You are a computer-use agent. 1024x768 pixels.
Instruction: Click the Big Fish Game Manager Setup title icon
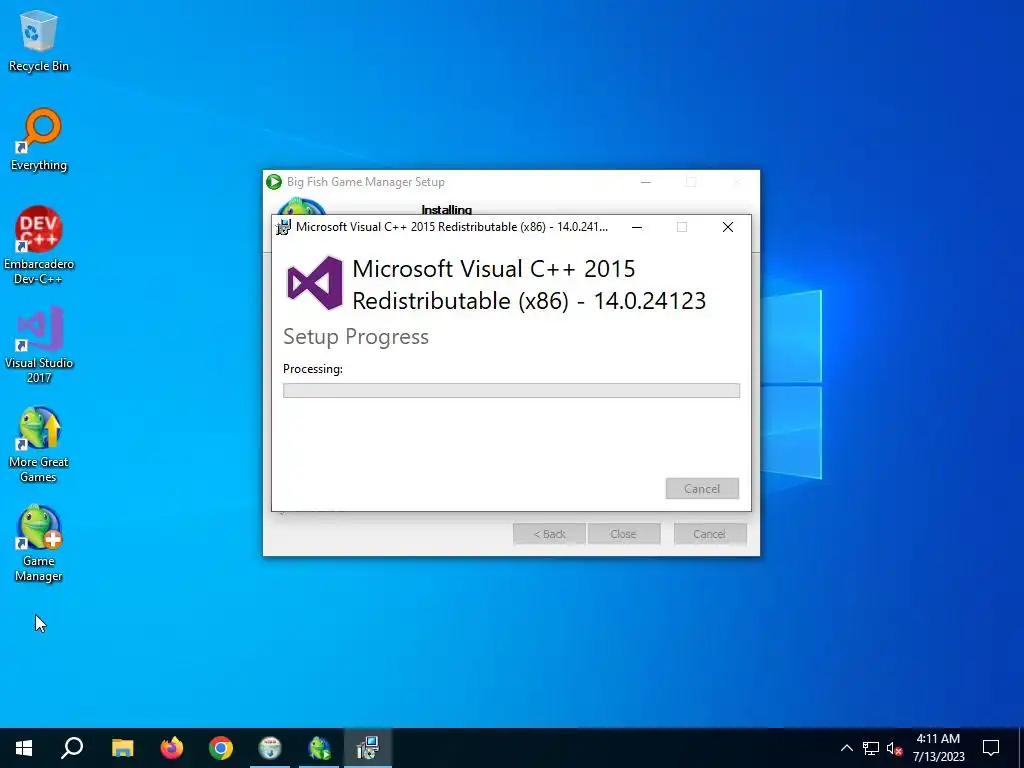coord(274,182)
